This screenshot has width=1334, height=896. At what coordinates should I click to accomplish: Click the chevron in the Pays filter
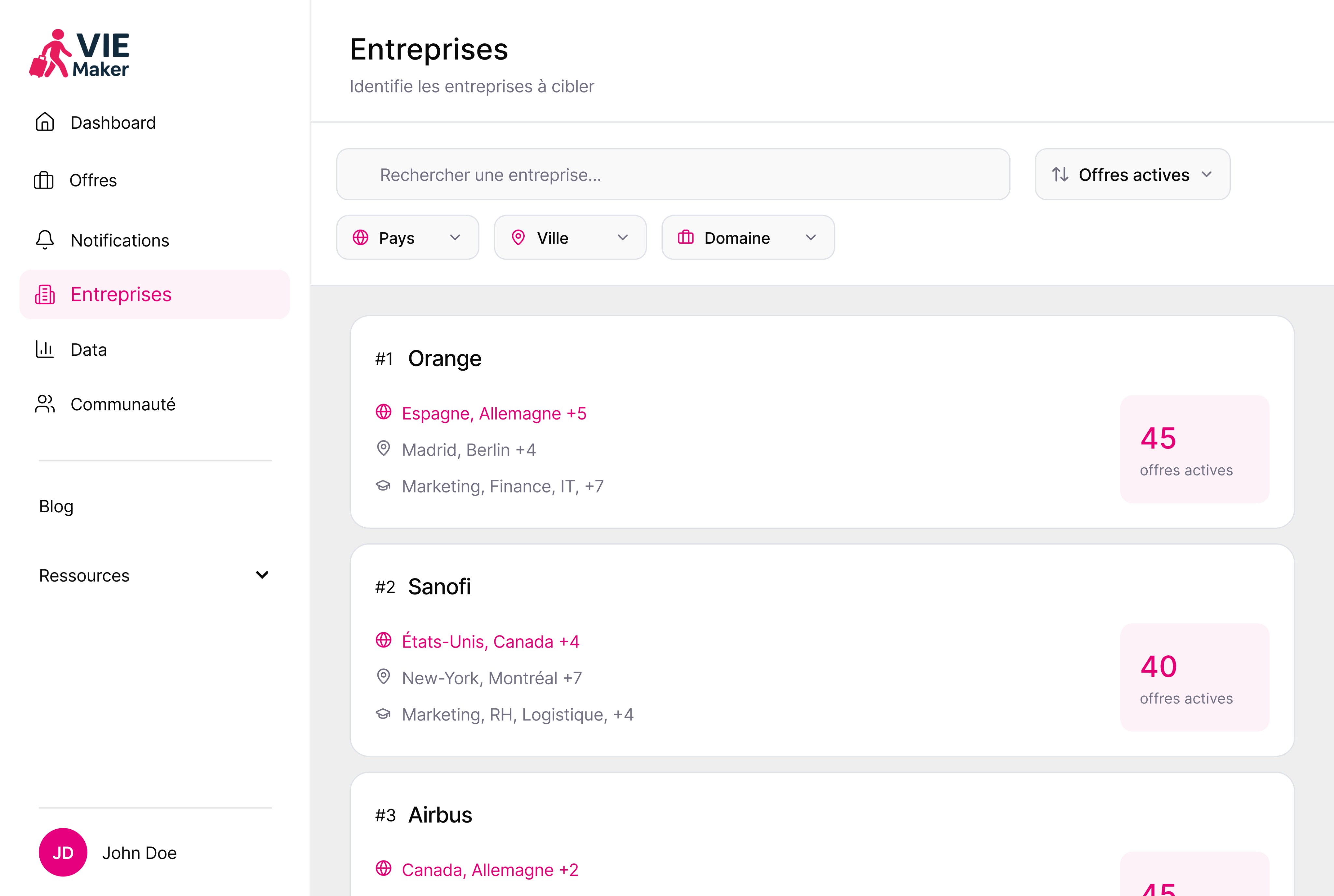click(x=455, y=238)
